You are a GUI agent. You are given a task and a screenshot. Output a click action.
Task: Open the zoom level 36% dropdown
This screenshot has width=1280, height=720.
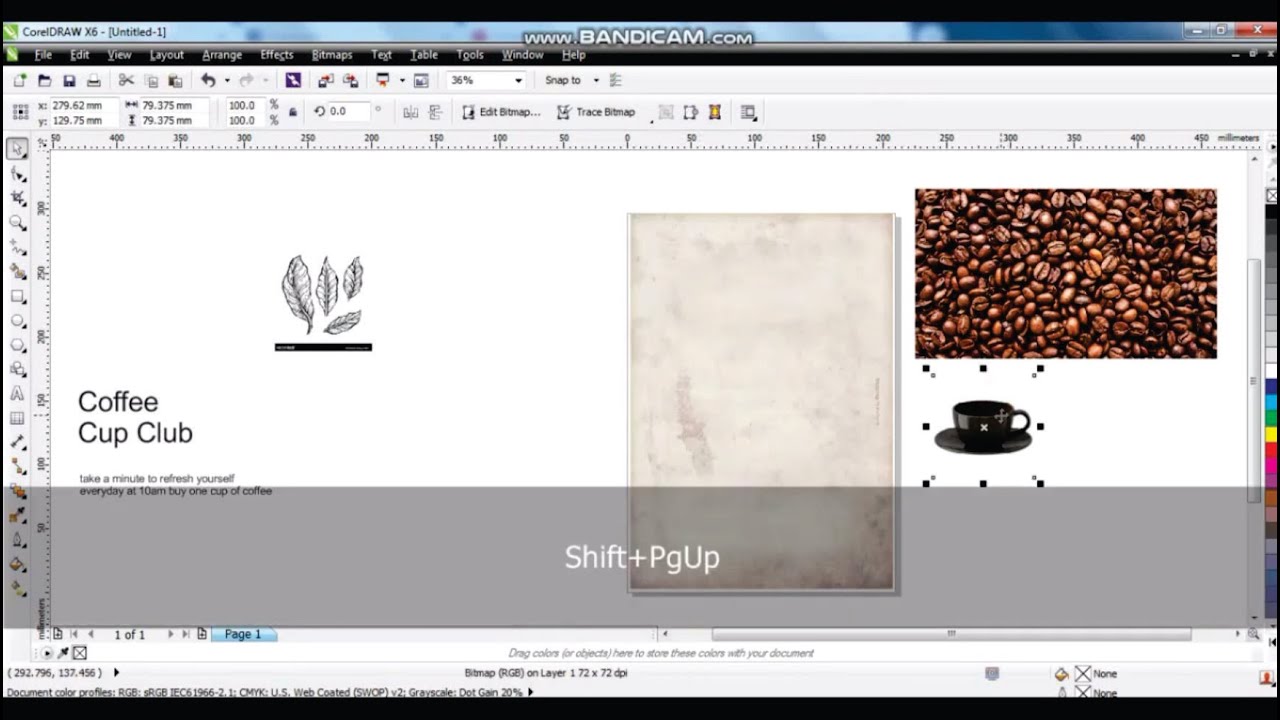point(518,80)
